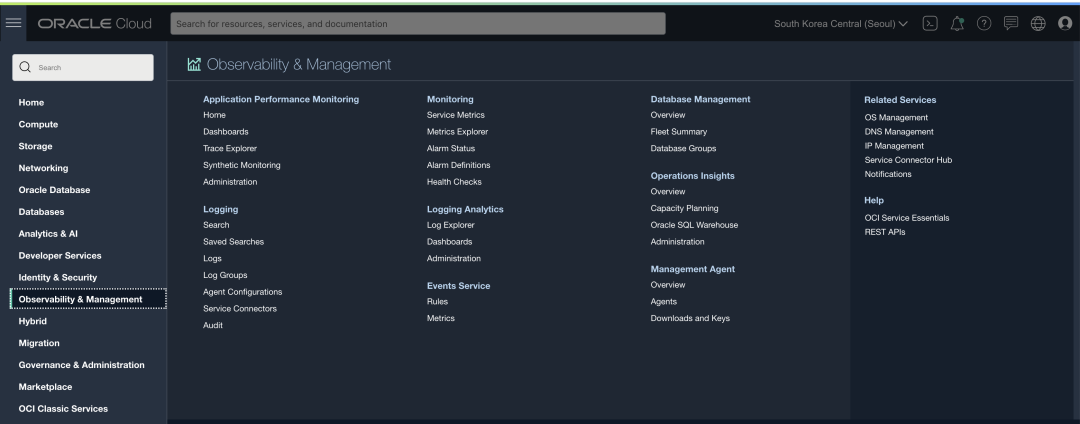The width and height of the screenshot is (1080, 424).
Task: Select Observability & Management in the sidebar
Action: [88, 299]
